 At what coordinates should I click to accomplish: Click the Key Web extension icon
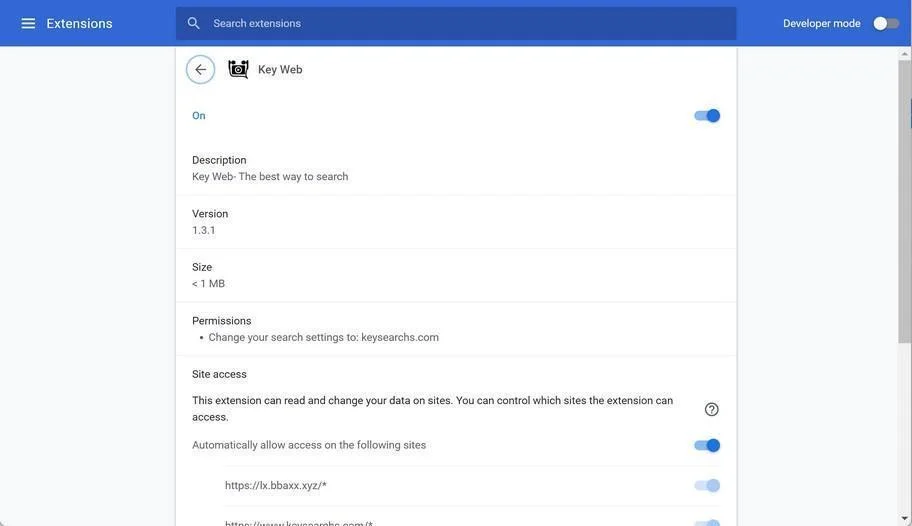pos(238,69)
